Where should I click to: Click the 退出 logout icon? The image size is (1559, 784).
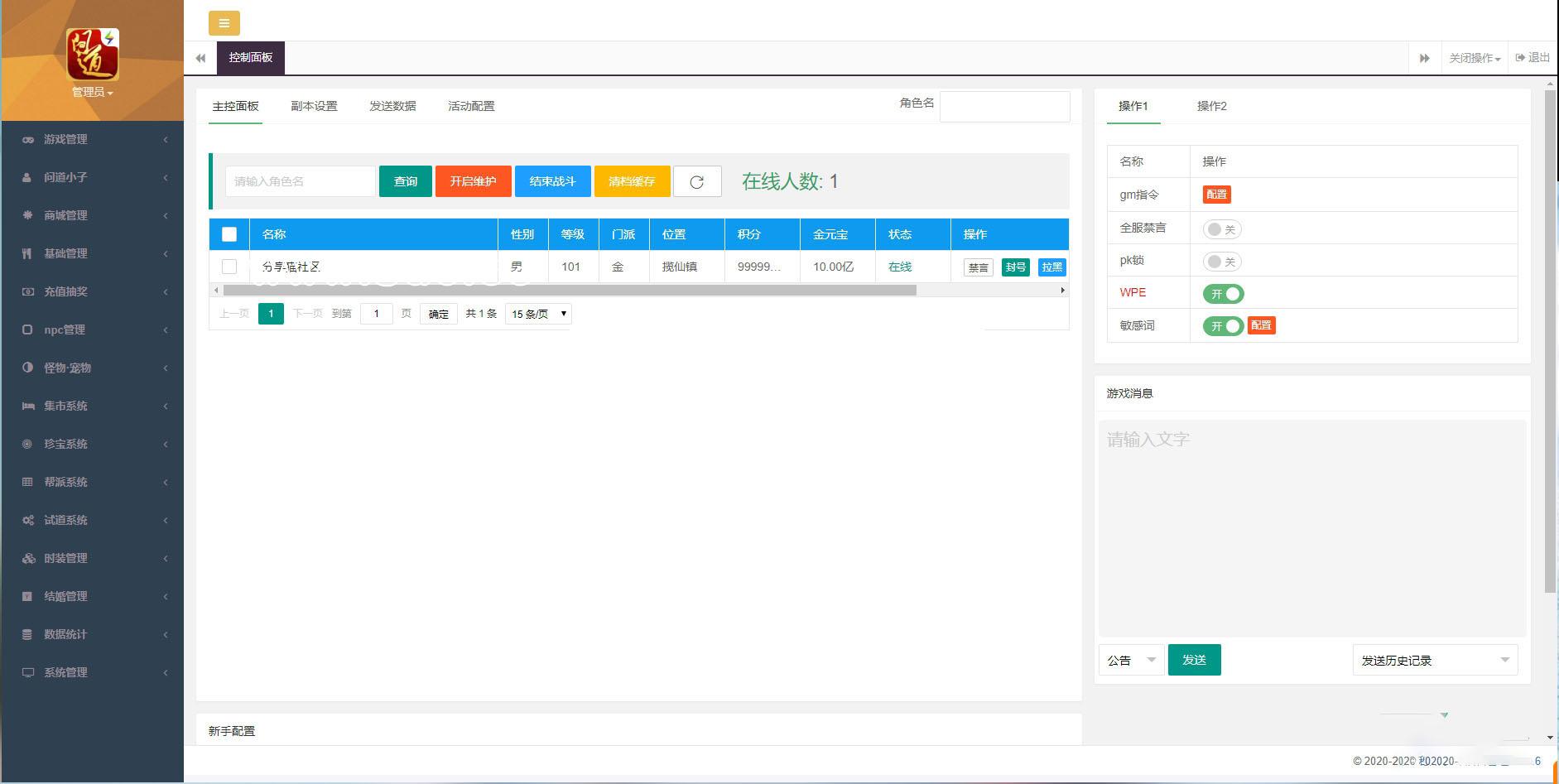(x=1520, y=58)
